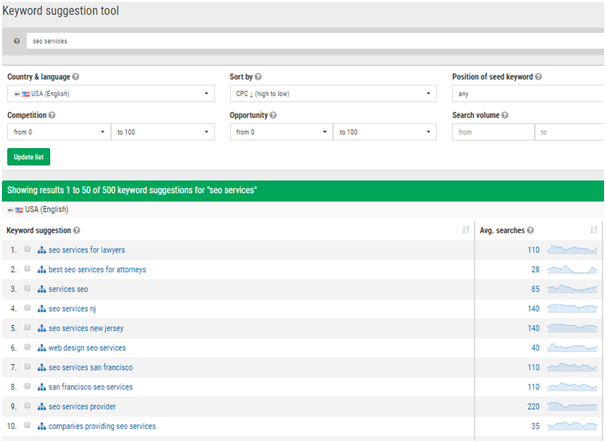Screen dimensions: 606x443
Task: Check the box for seo services new jersey
Action: [x=27, y=327]
